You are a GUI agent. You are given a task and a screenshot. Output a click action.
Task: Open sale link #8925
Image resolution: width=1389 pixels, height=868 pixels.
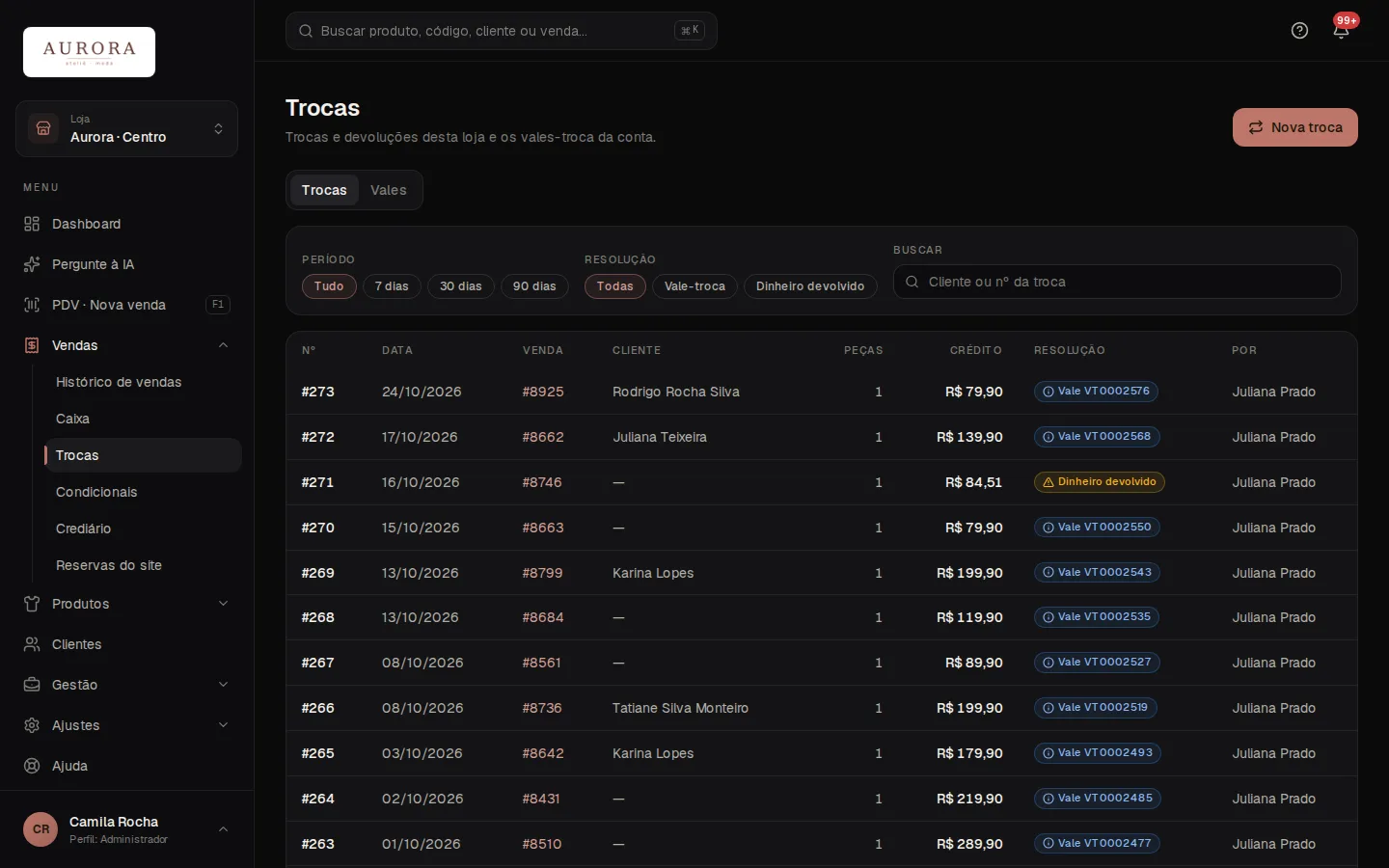coord(543,392)
